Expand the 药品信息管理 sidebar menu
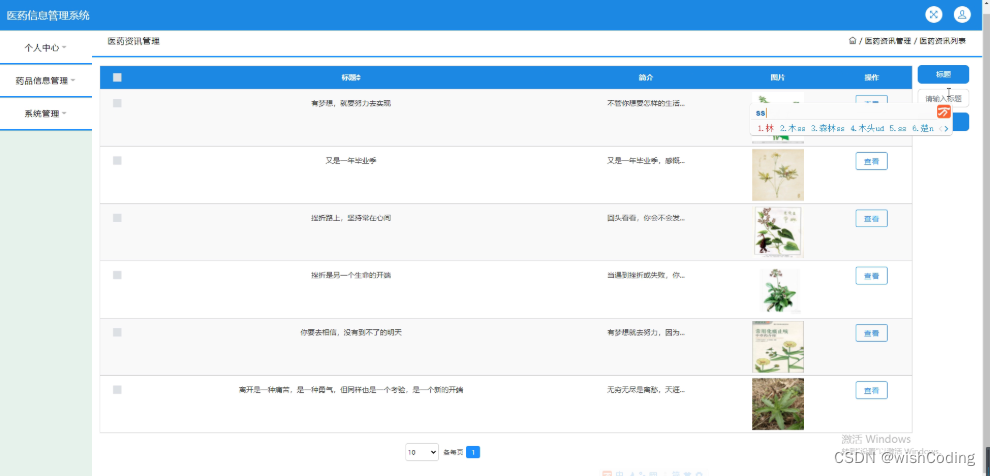Screen dimensions: 990x476 pyautogui.click(x=45, y=81)
